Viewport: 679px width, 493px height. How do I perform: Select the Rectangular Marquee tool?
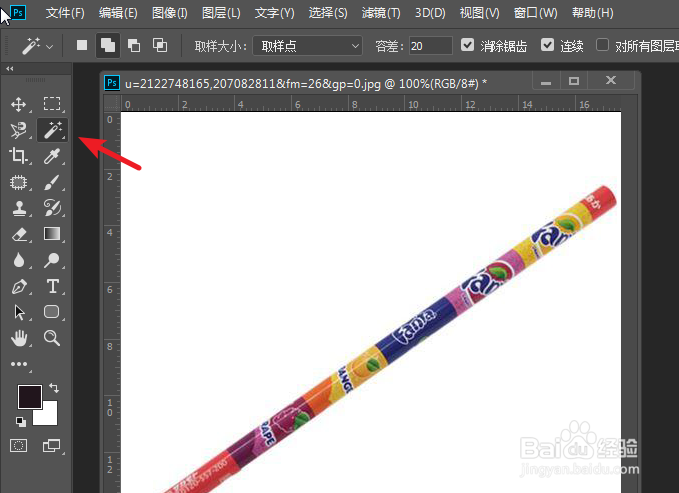[52, 104]
